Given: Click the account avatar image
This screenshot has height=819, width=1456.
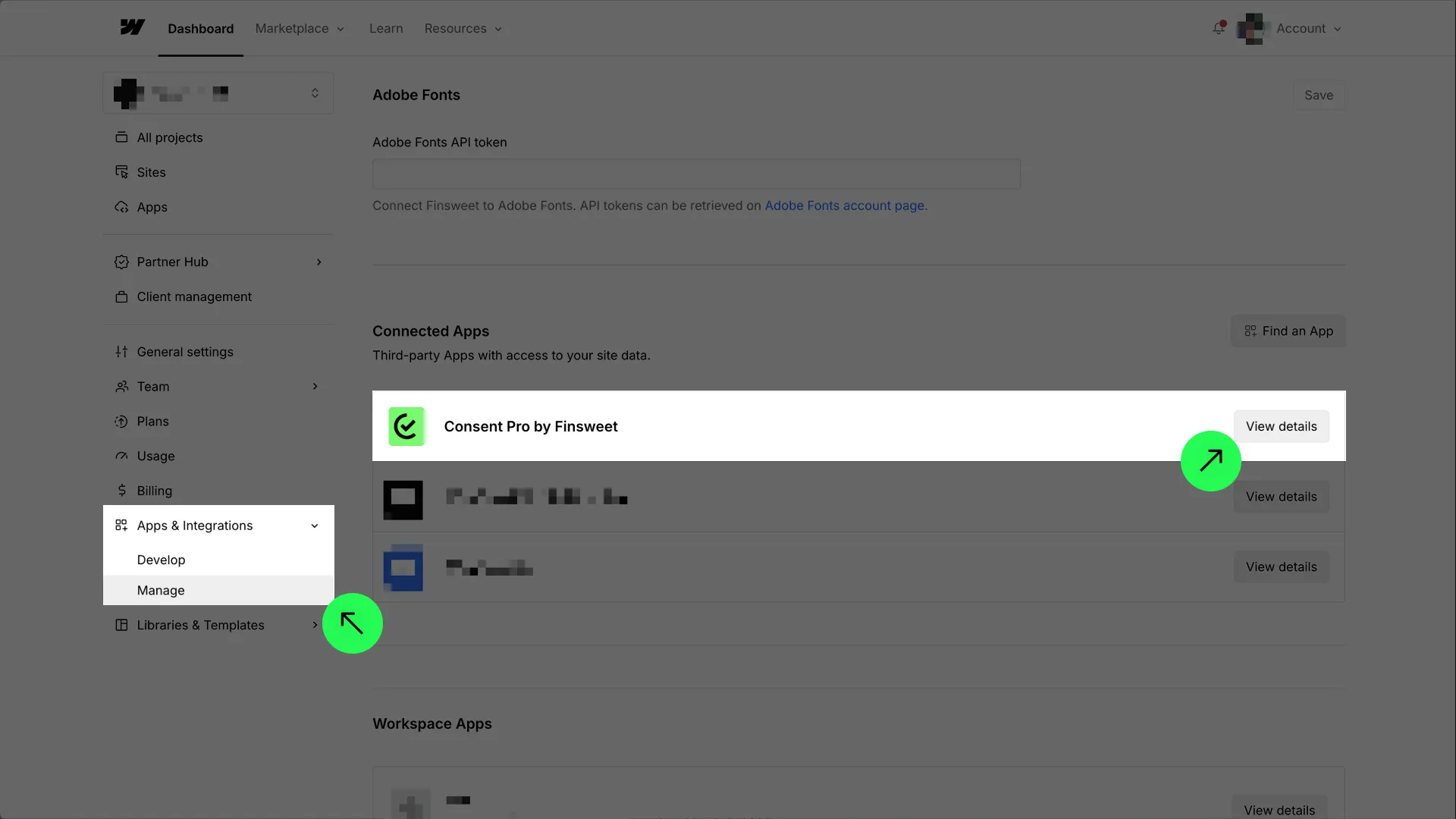Looking at the screenshot, I should tap(1251, 29).
